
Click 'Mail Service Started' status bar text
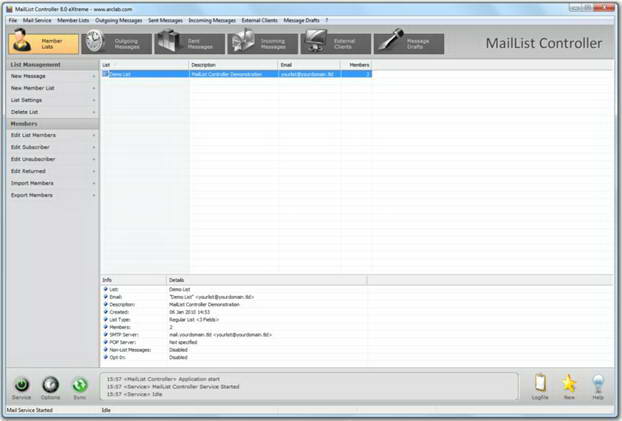[x=30, y=410]
